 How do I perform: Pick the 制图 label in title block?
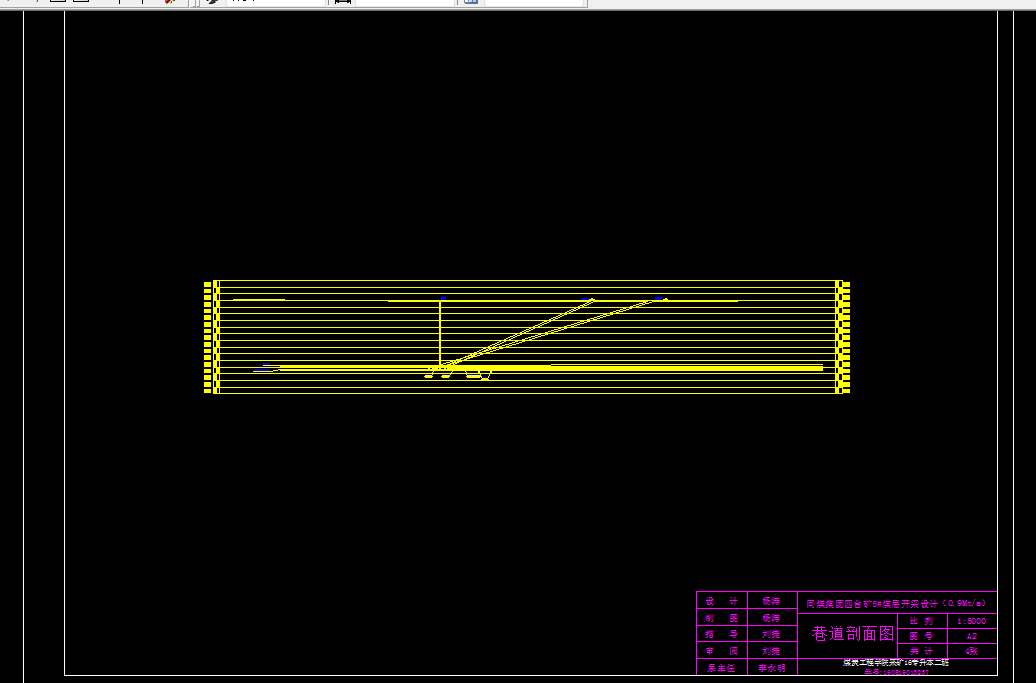coord(722,618)
